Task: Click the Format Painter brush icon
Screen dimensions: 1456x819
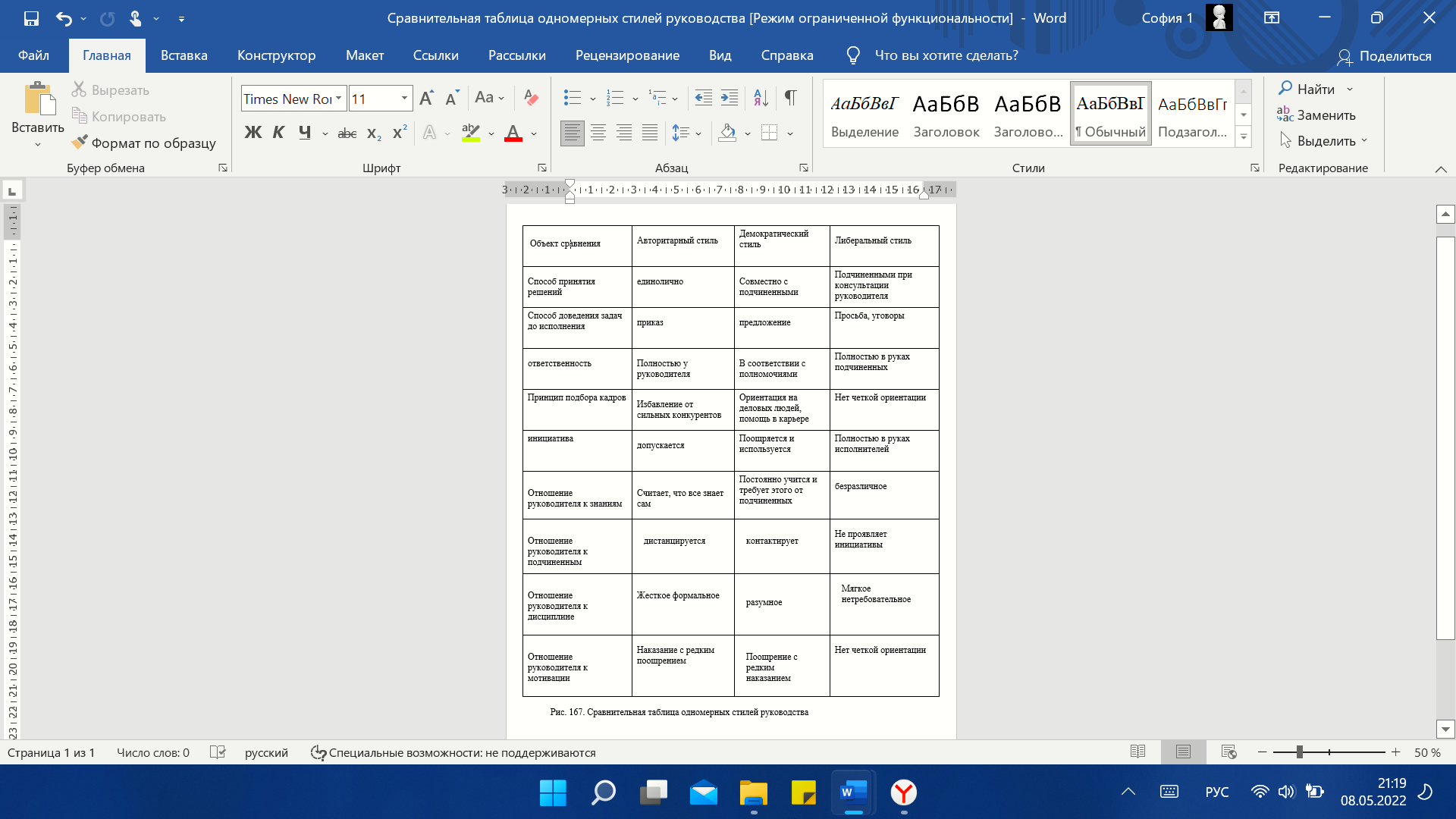Action: (x=80, y=143)
